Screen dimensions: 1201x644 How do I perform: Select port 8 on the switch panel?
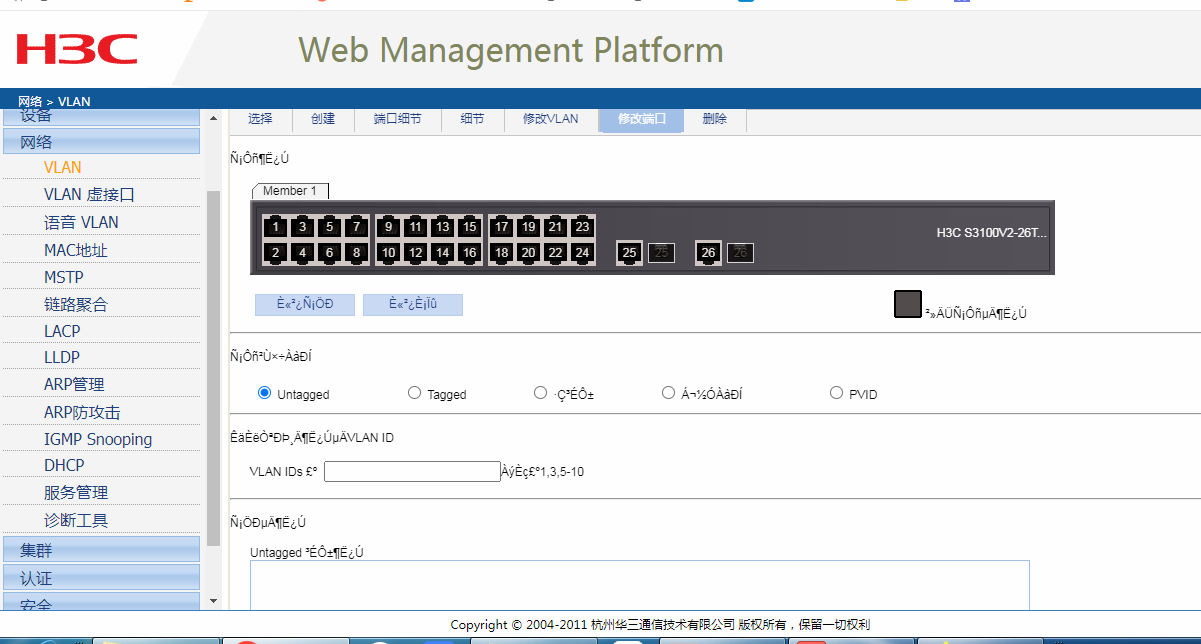pyautogui.click(x=356, y=253)
